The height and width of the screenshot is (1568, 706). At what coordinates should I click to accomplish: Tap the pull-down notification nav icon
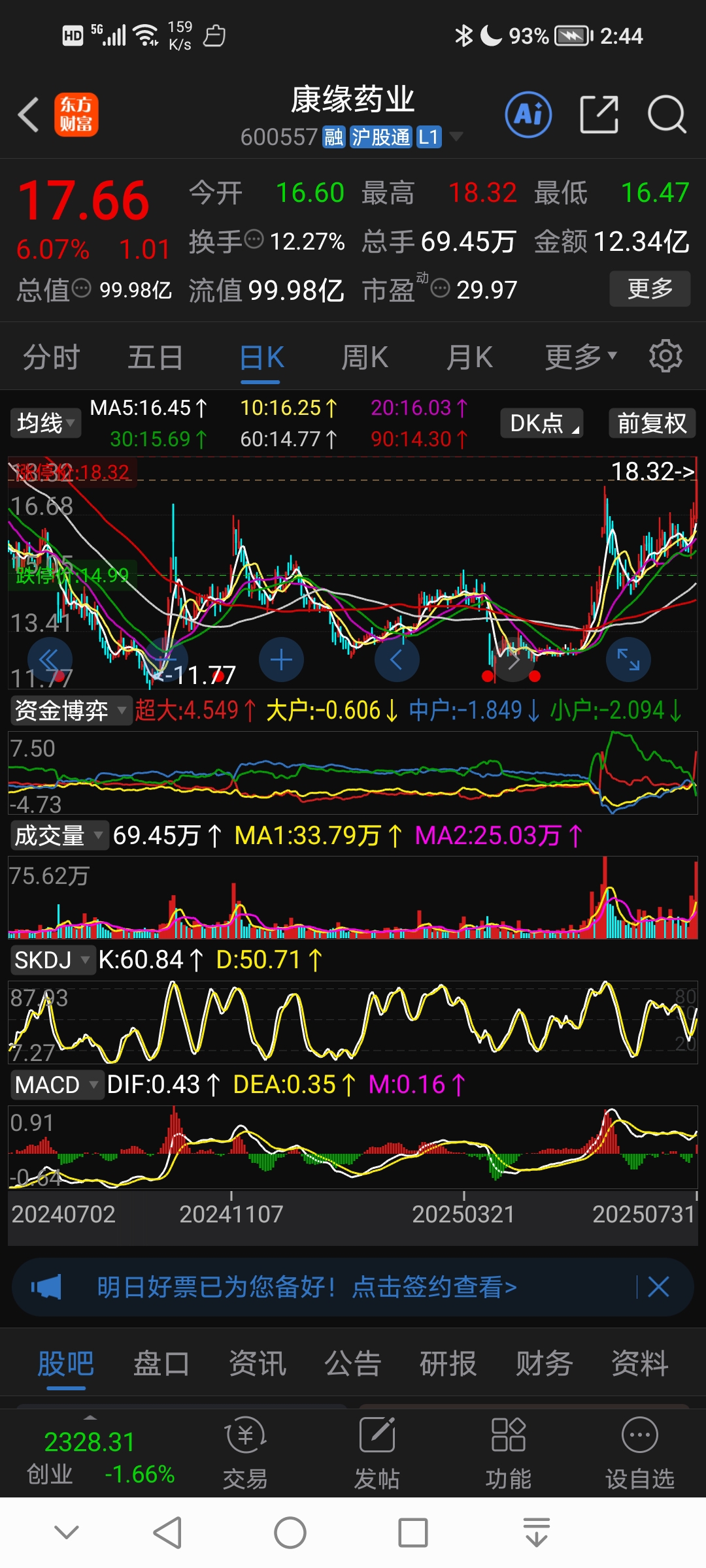(x=537, y=1533)
